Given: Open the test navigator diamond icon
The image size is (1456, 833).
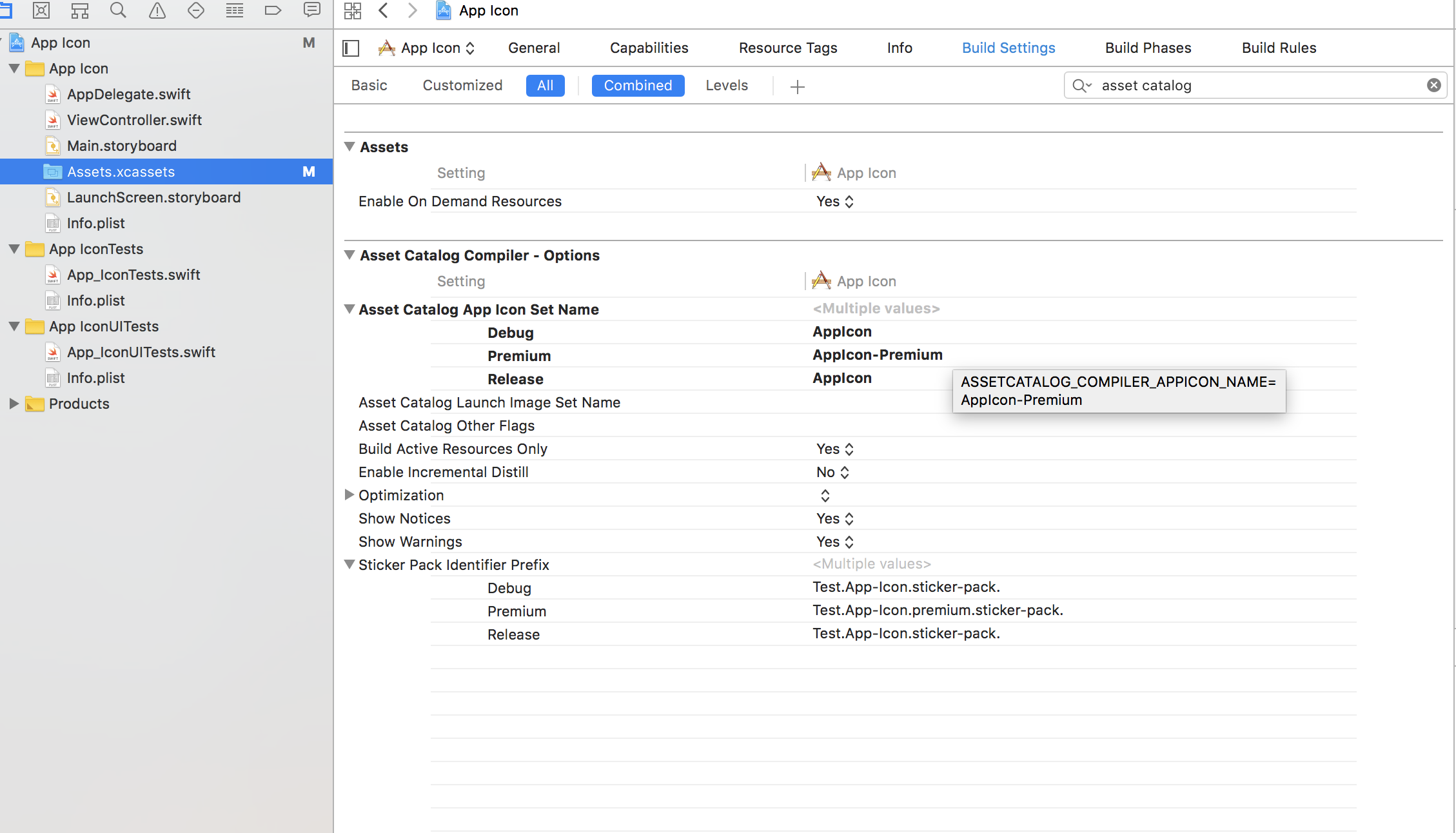Looking at the screenshot, I should coord(196,10).
